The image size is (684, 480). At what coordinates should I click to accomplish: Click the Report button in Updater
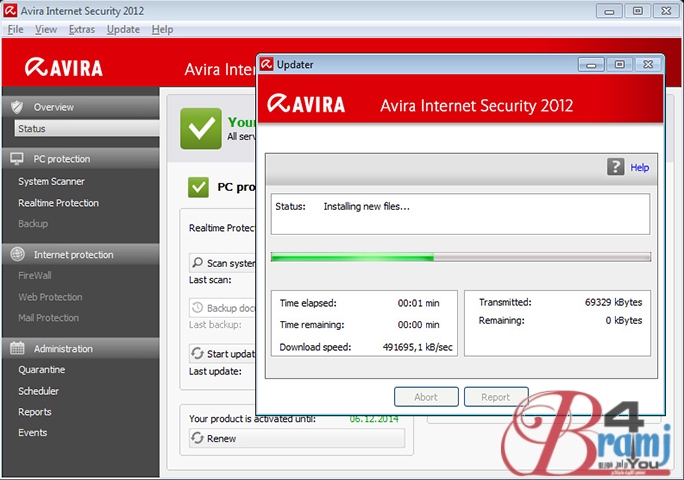pos(496,397)
